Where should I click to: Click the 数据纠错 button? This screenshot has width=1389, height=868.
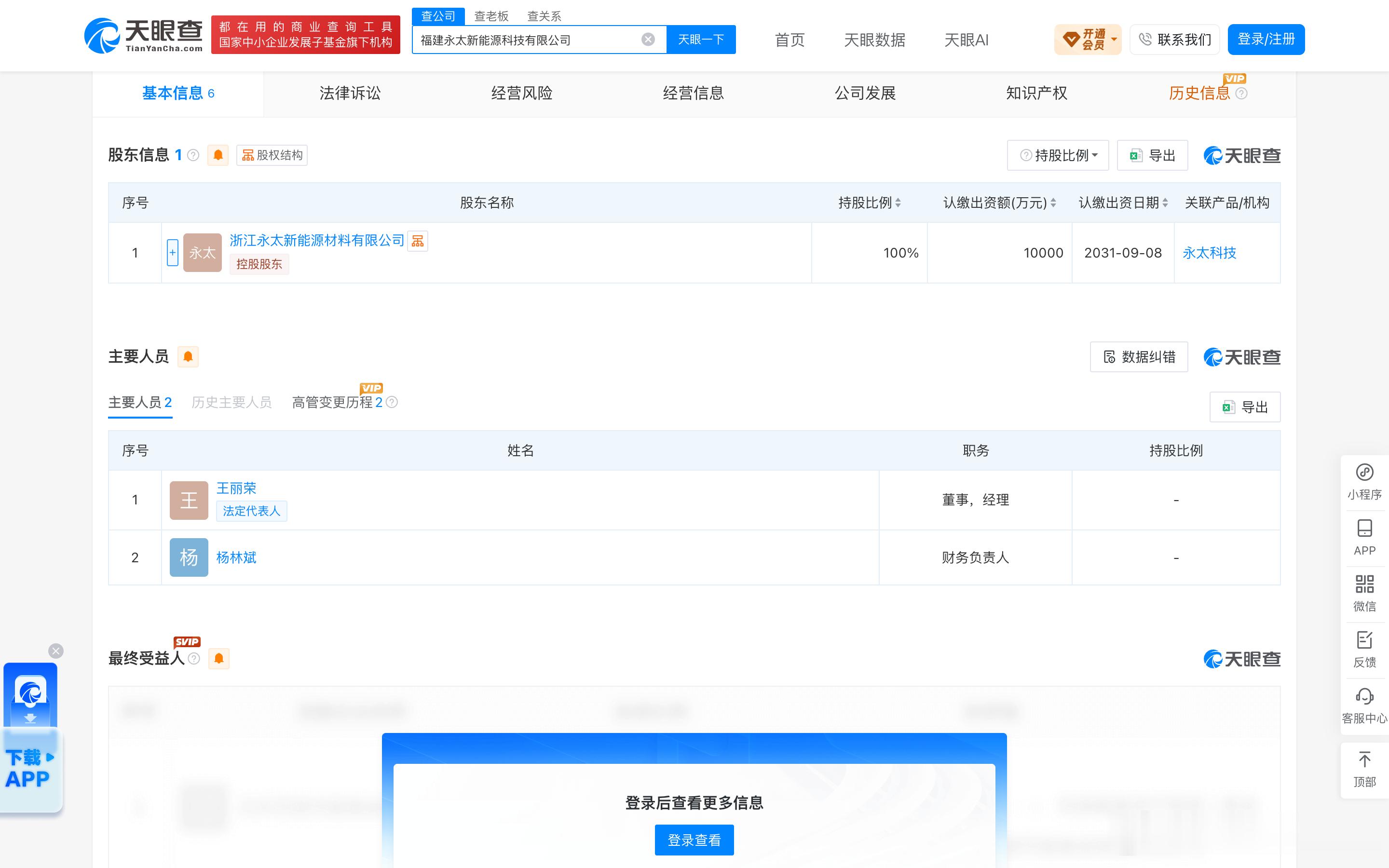(1139, 356)
